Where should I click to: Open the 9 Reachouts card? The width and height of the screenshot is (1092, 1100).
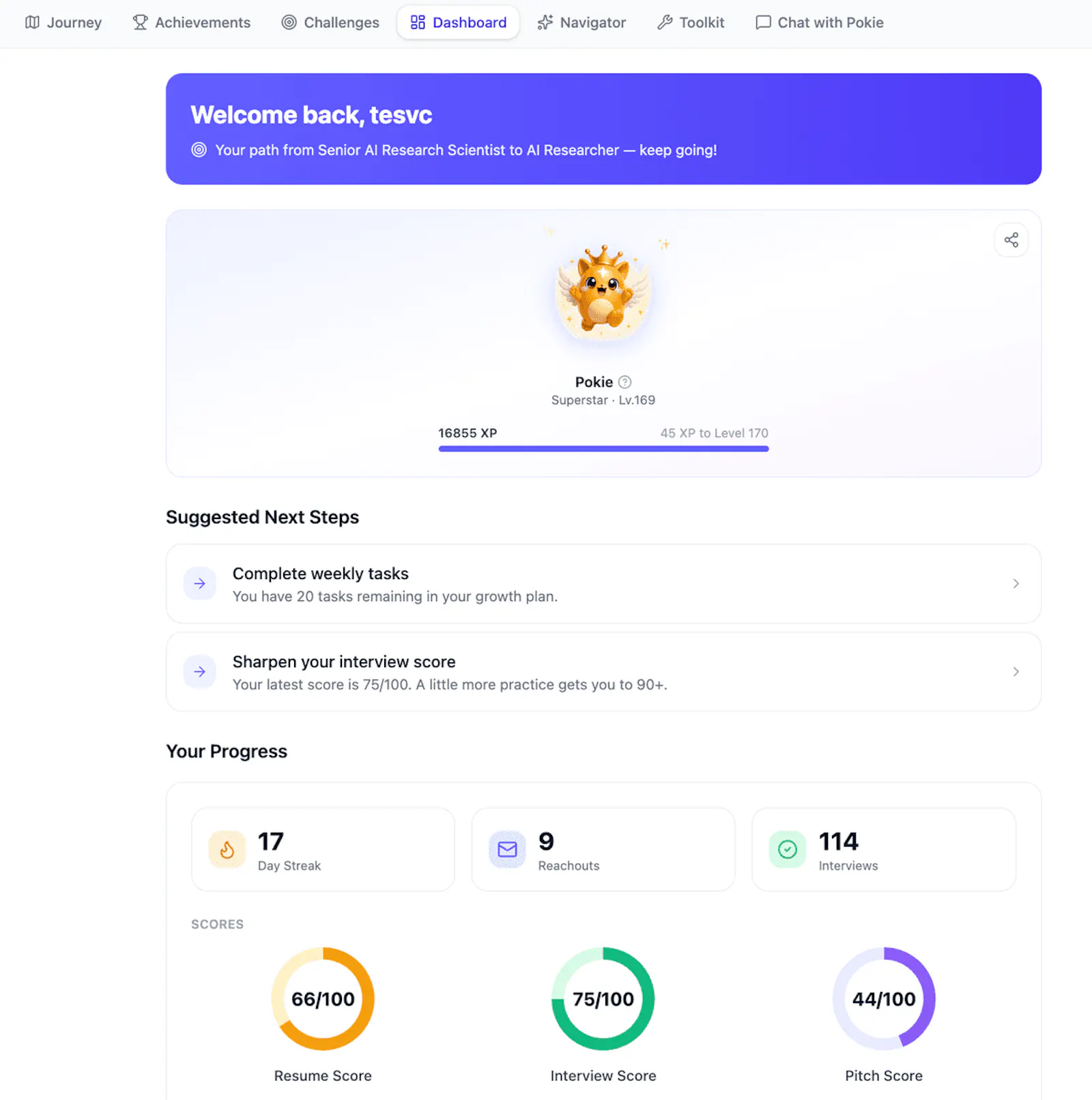(x=603, y=849)
